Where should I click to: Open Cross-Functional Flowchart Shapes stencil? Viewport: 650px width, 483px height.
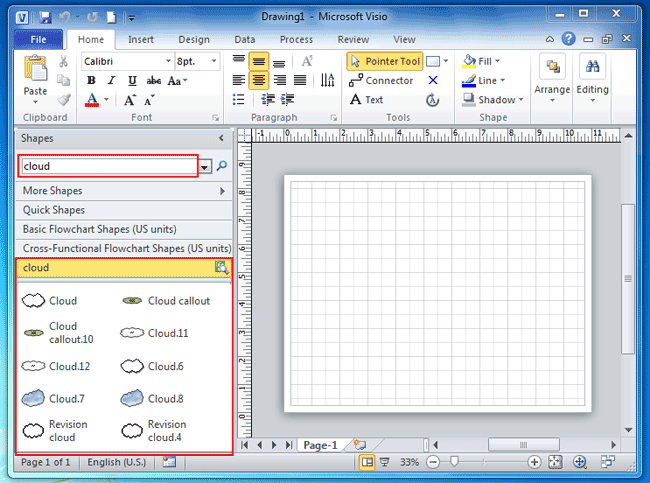(124, 248)
